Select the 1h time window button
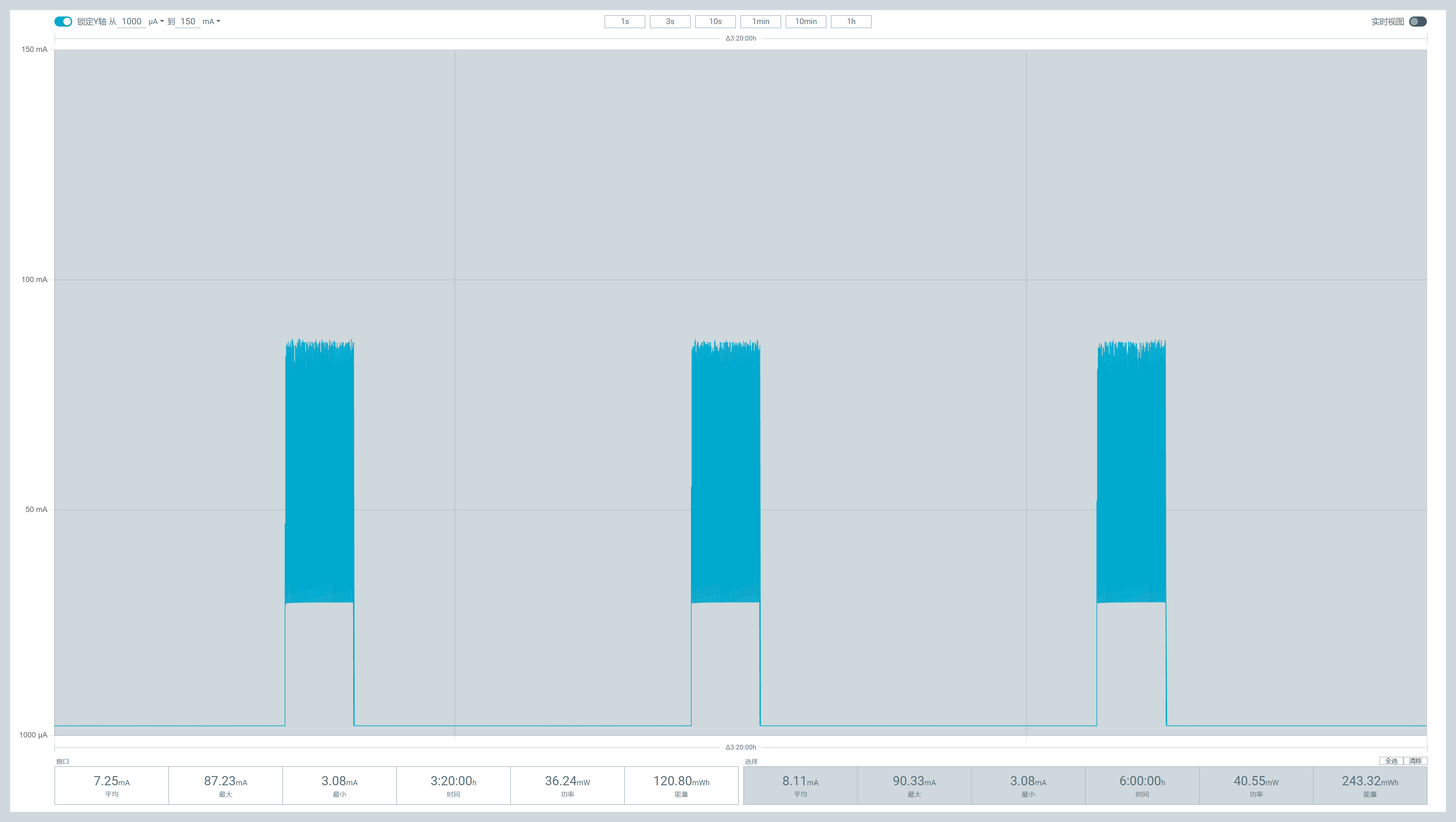 pyautogui.click(x=851, y=22)
